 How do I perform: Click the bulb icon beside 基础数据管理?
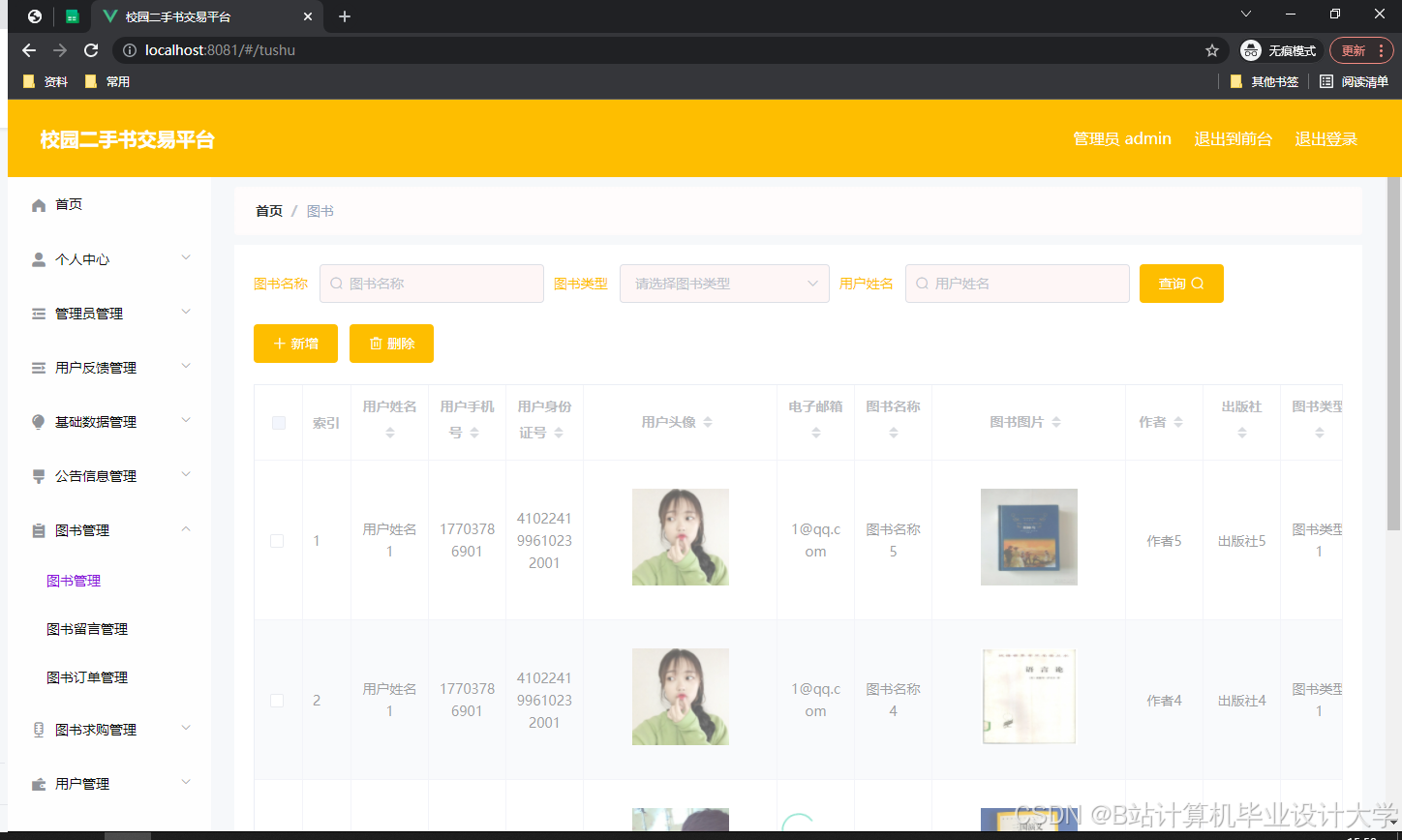click(x=39, y=422)
